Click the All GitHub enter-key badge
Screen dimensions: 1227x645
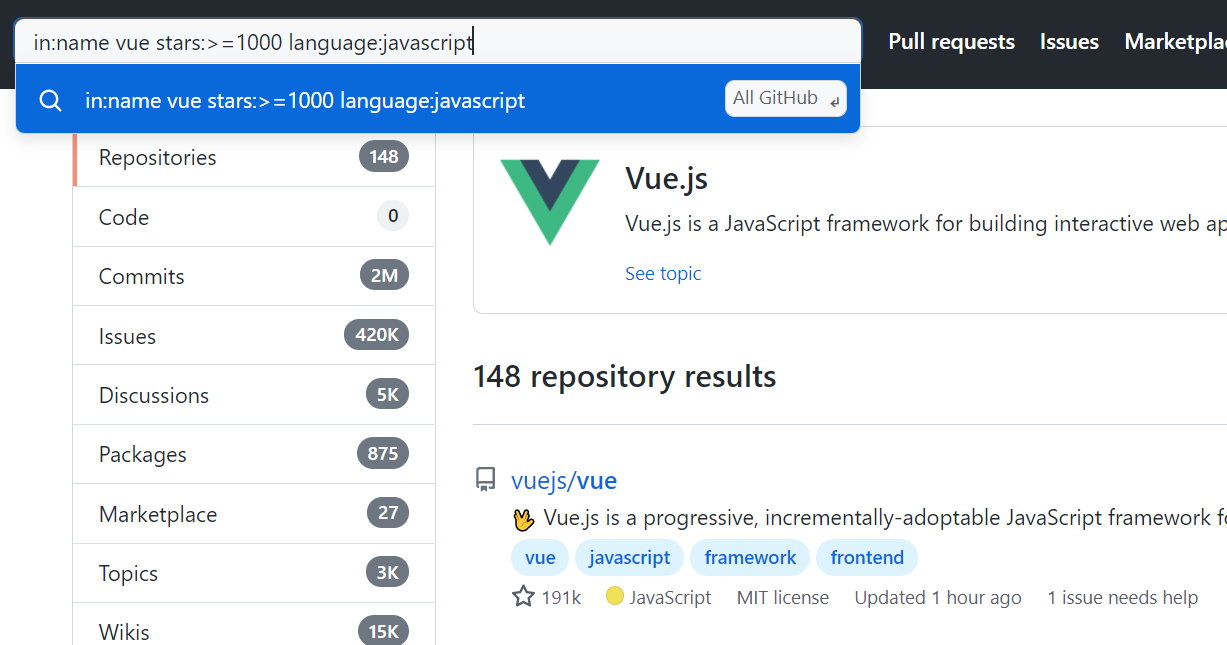(x=786, y=98)
